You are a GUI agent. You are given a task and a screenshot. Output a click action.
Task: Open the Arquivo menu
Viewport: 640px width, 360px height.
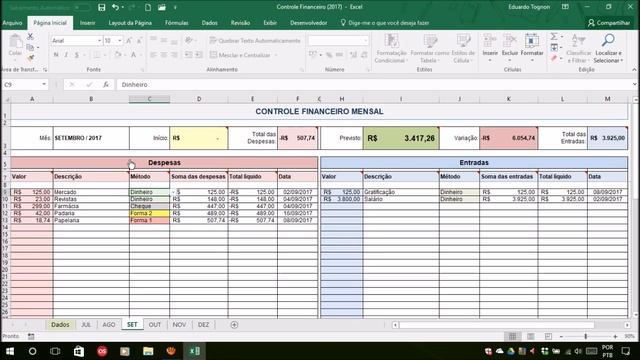[x=12, y=23]
